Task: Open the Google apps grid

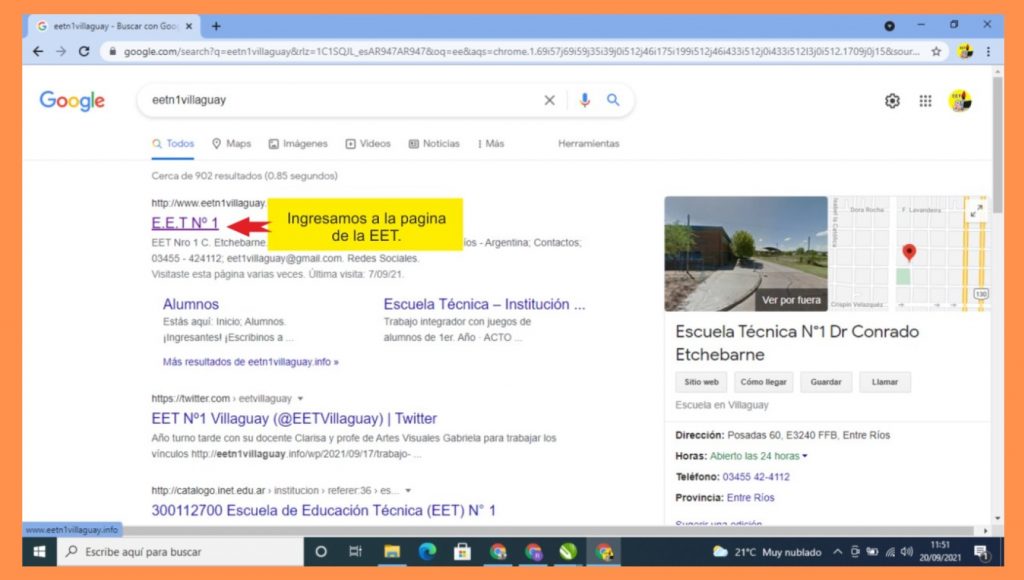Action: pos(926,101)
